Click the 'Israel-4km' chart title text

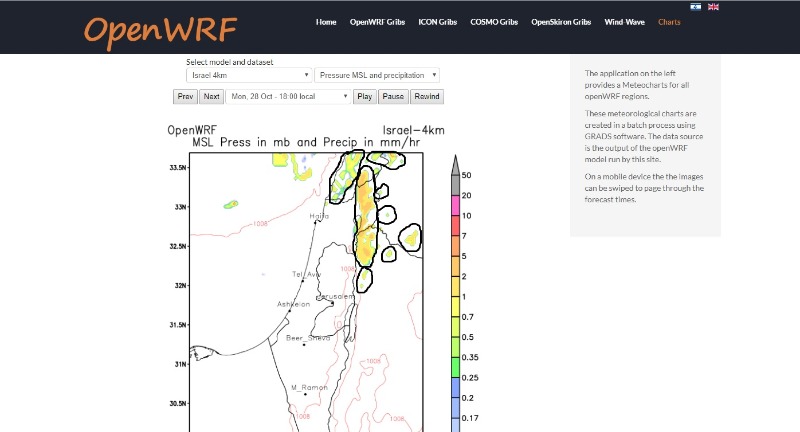tap(414, 130)
